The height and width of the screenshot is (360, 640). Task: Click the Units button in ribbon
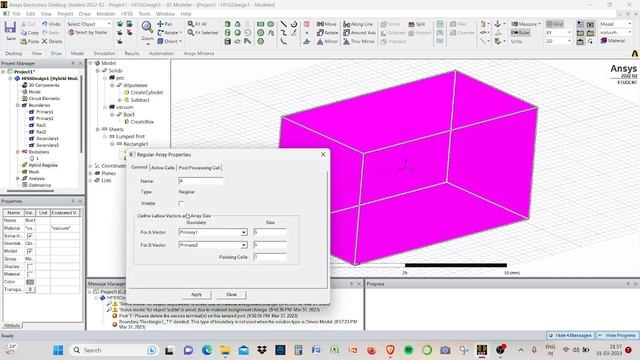[516, 41]
